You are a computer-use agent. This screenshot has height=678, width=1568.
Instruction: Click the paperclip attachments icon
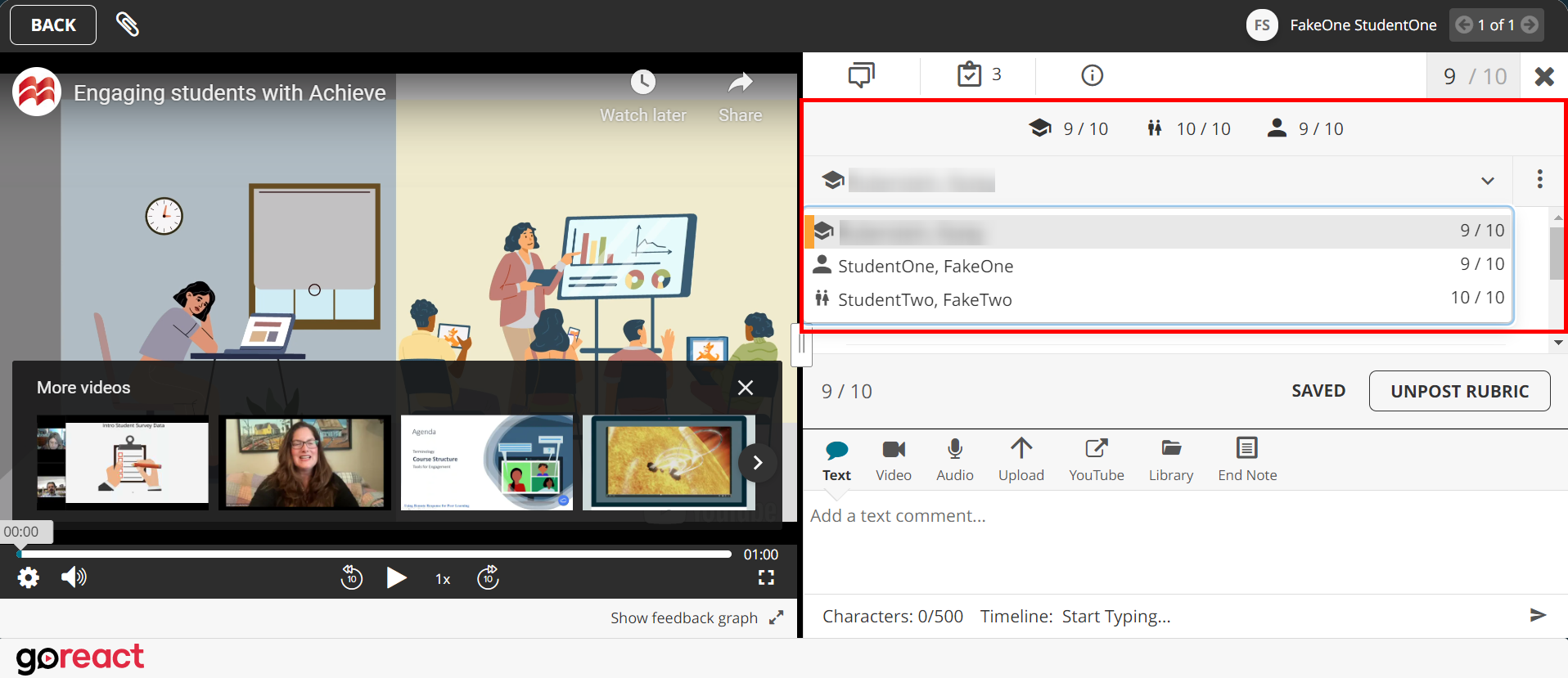[x=127, y=25]
